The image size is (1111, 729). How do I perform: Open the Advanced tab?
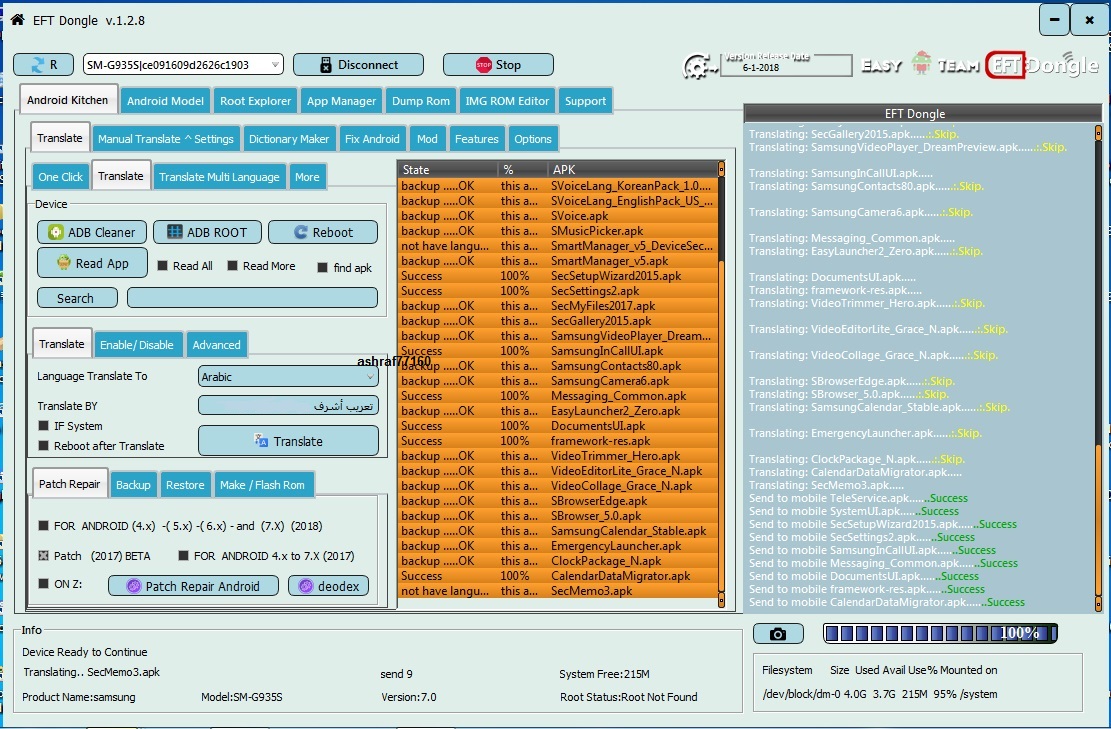pyautogui.click(x=216, y=345)
